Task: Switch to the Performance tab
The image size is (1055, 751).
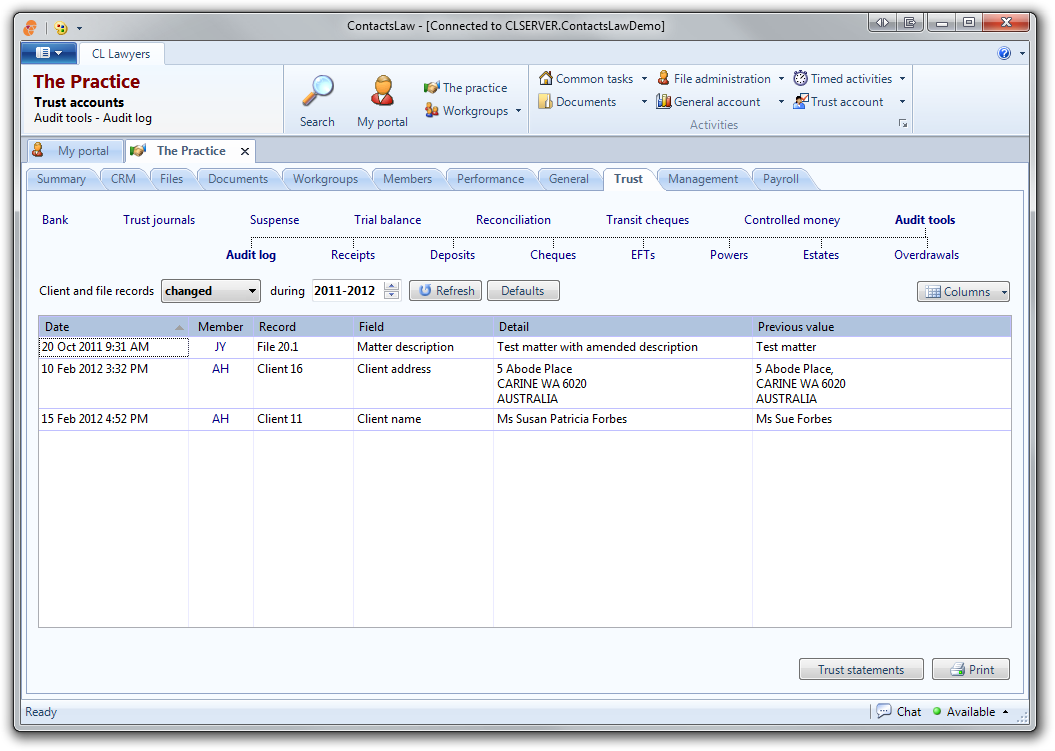Action: pos(490,179)
